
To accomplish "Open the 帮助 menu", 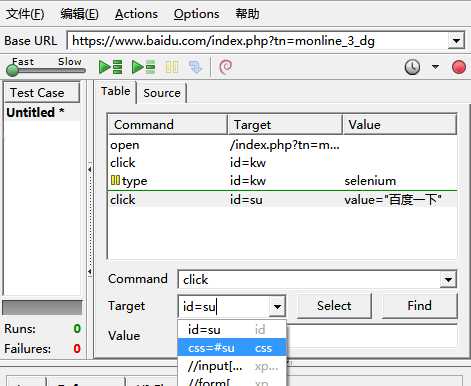I will click(247, 14).
